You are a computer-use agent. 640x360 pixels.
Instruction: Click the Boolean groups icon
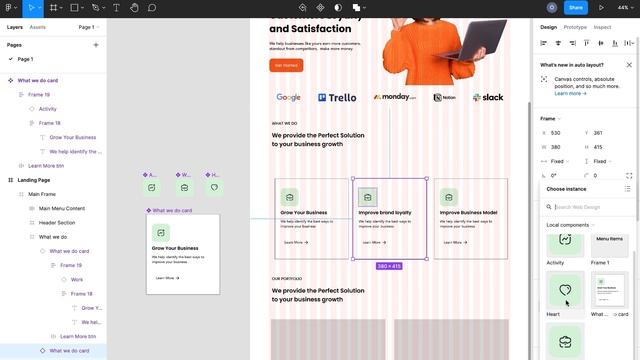click(x=356, y=8)
